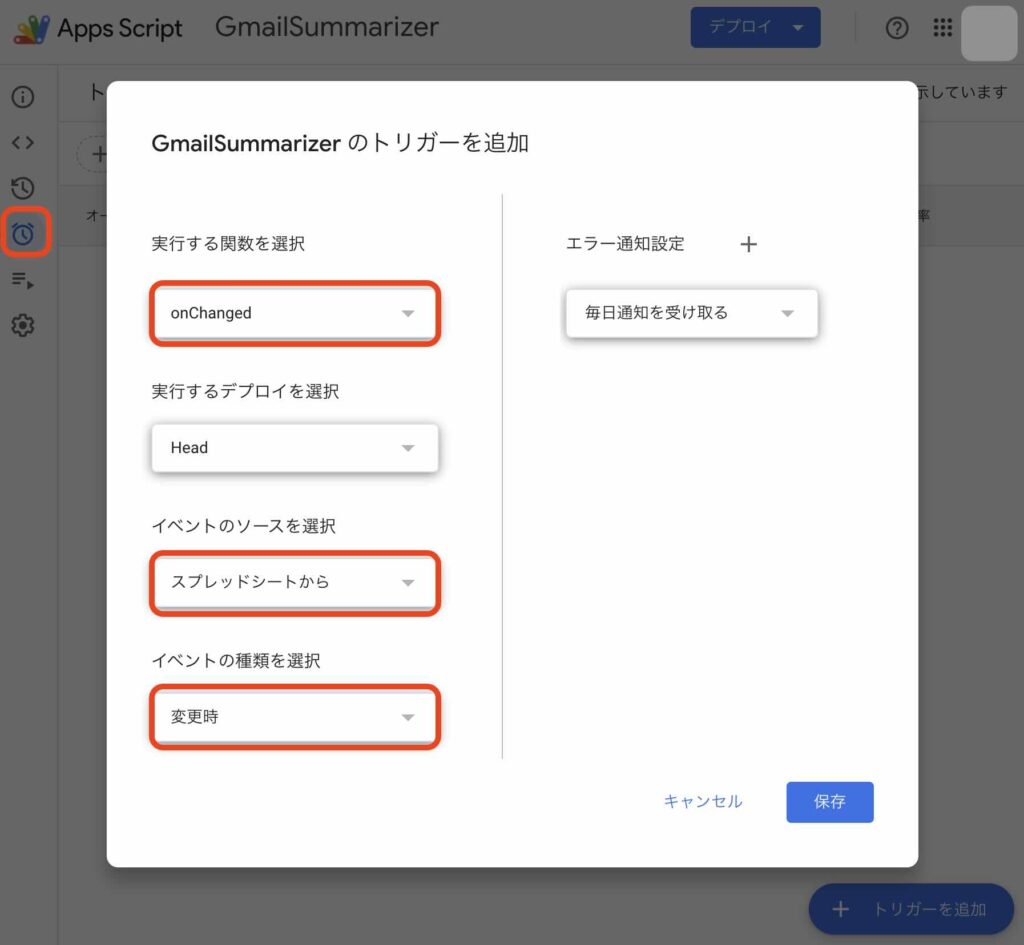Expand the デプロイ menu
The width and height of the screenshot is (1024, 945).
[755, 27]
